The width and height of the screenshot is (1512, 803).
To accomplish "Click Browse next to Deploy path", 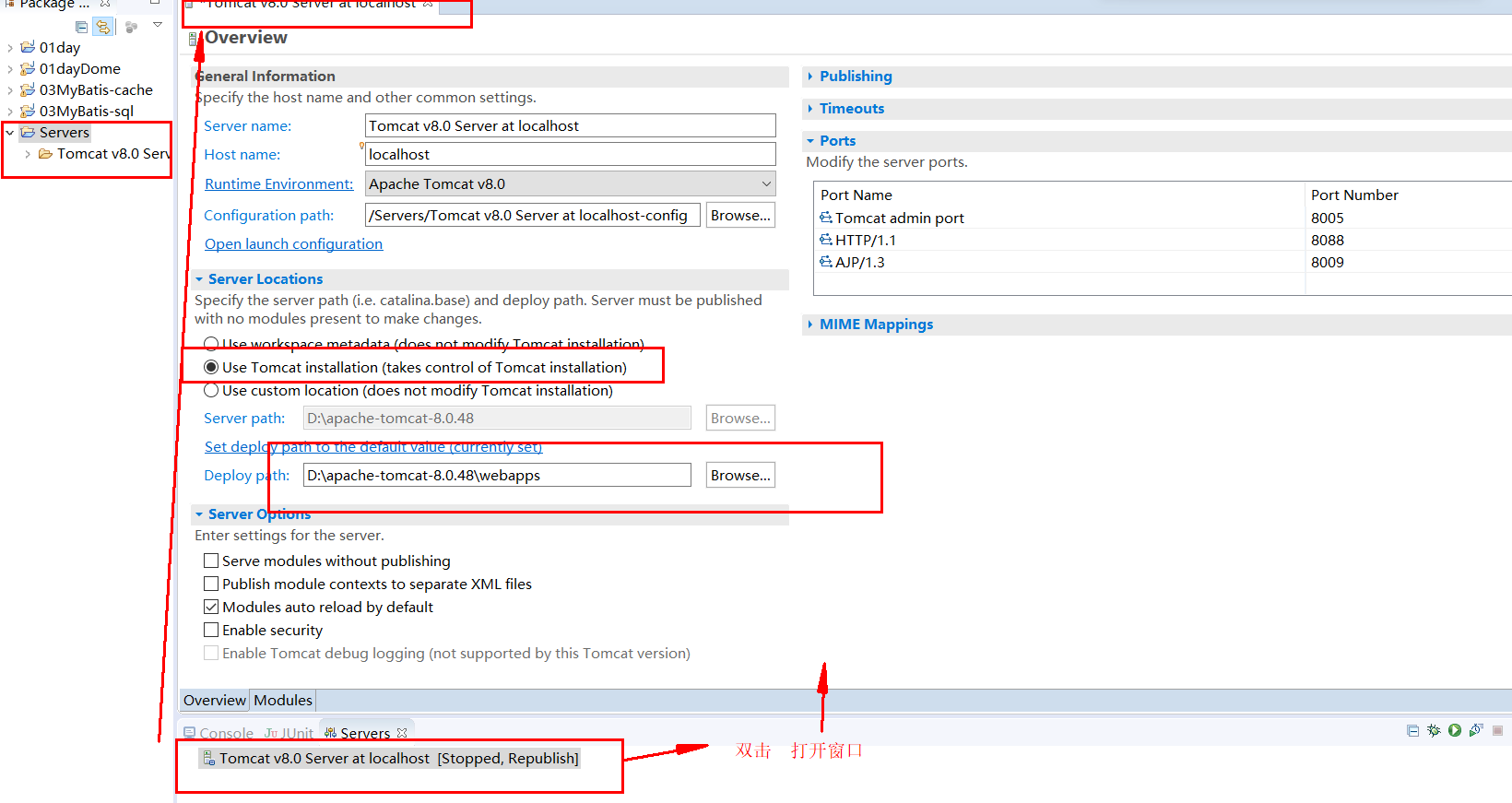I will 740,475.
